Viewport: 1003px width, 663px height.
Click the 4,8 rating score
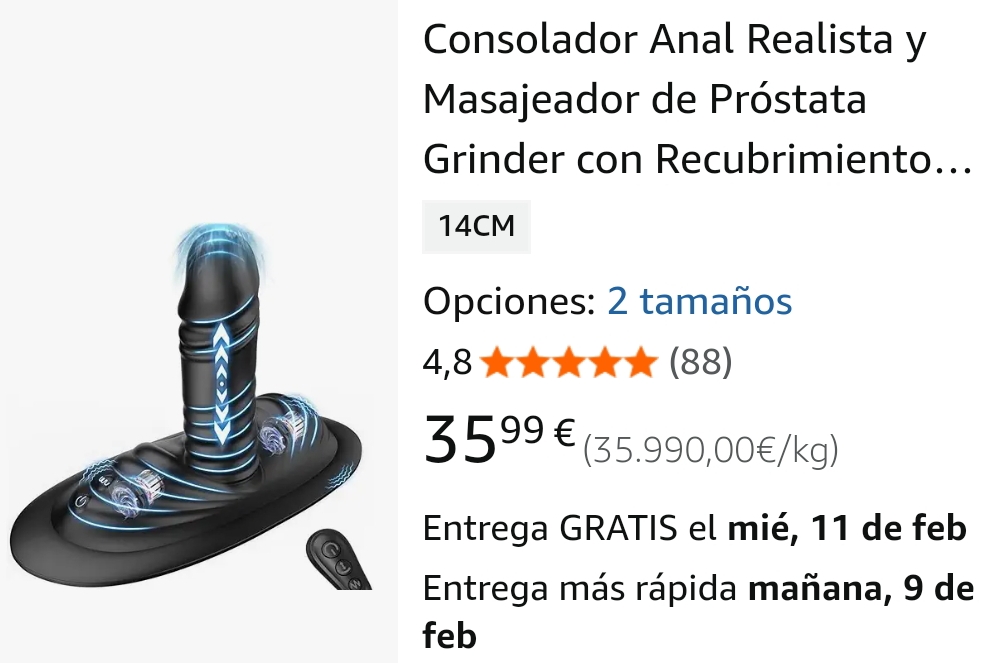point(447,363)
